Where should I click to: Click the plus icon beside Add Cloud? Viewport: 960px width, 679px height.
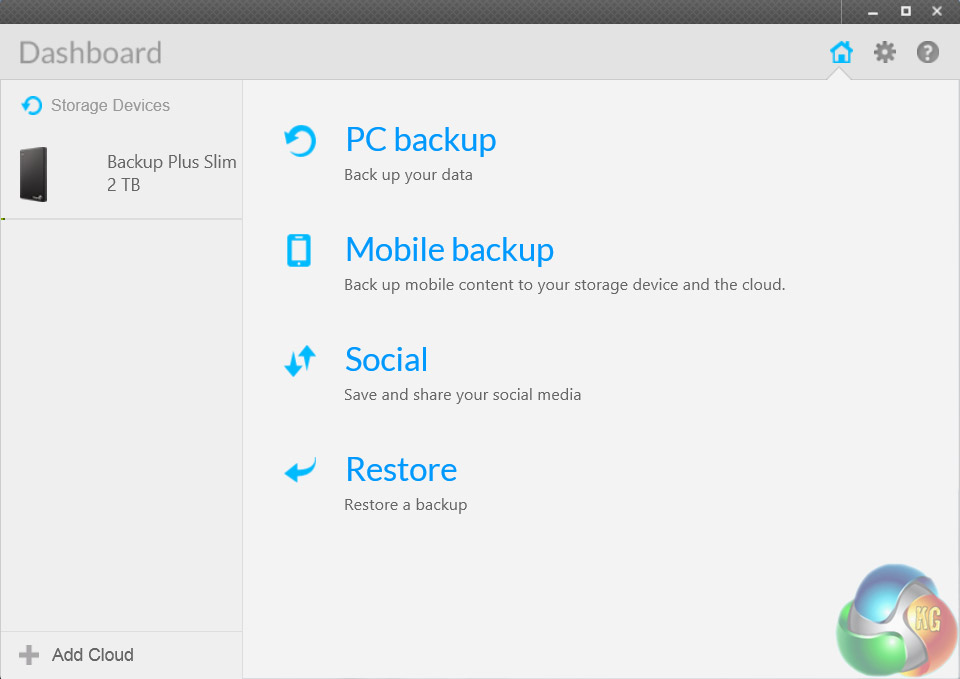coord(29,655)
